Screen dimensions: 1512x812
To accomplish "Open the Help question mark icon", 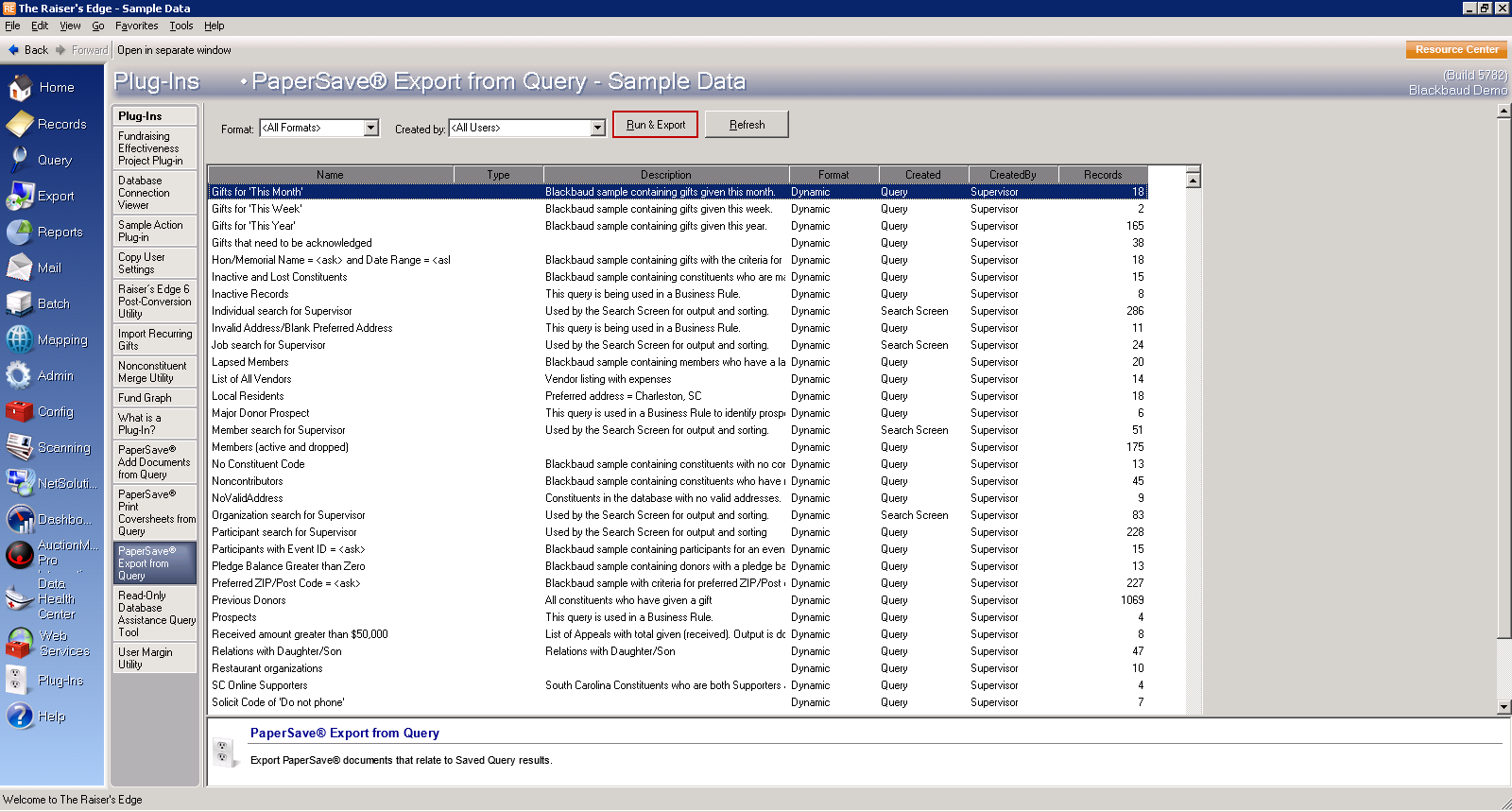I will pos(20,716).
